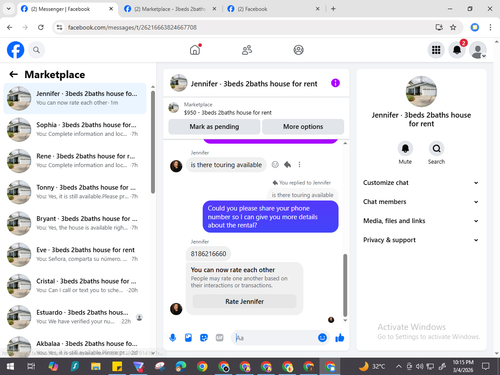Open Rene's house for rent conversation
The height and width of the screenshot is (375, 500).
tap(75, 161)
